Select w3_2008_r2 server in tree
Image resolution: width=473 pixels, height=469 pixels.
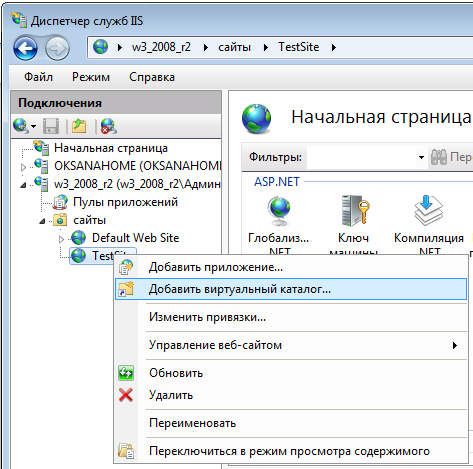point(137,184)
